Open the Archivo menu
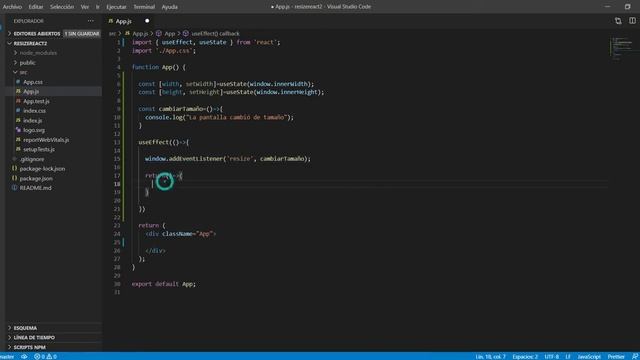This screenshot has width=640, height=360. coord(12,7)
